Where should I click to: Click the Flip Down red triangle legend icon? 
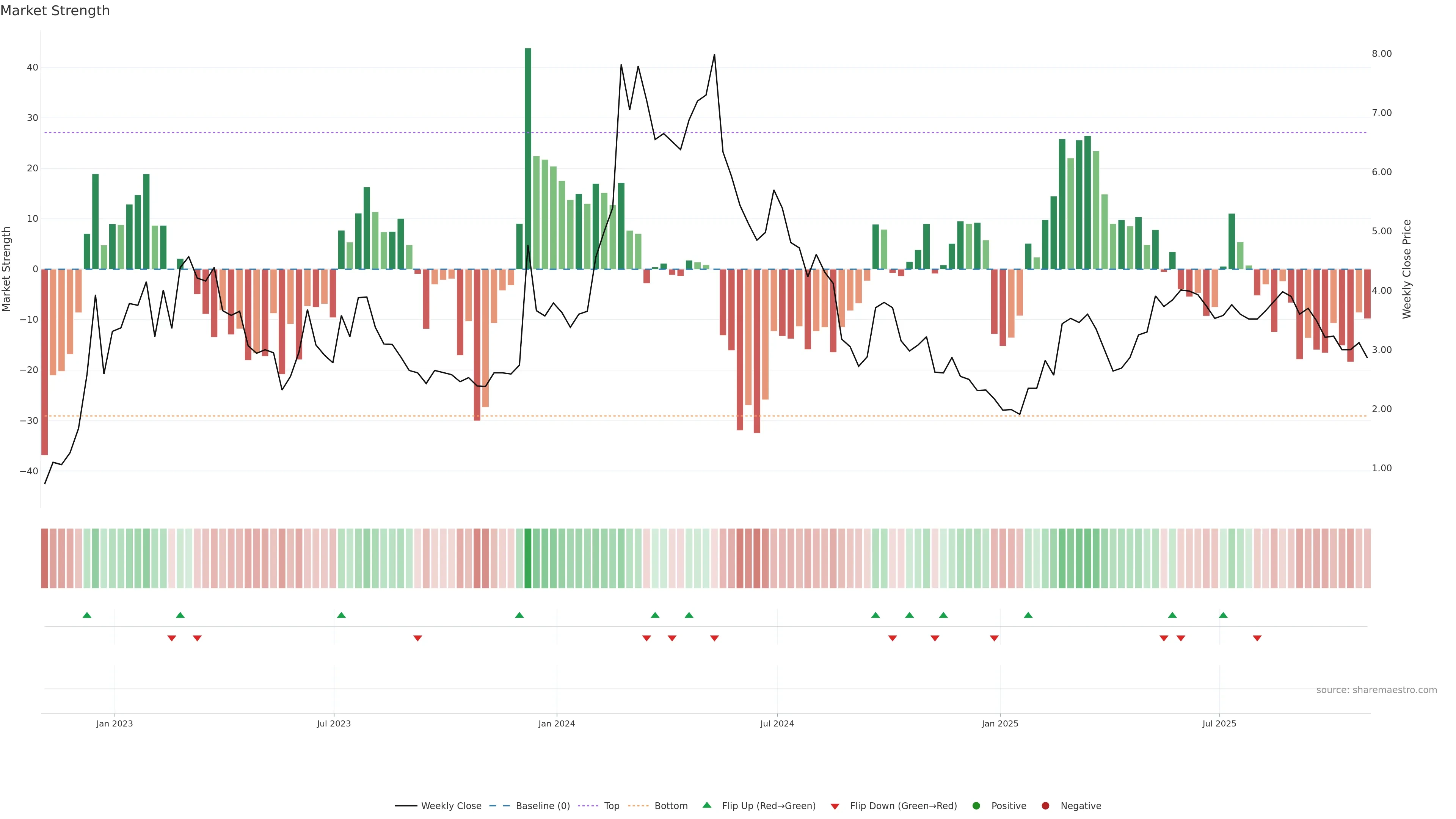click(835, 806)
